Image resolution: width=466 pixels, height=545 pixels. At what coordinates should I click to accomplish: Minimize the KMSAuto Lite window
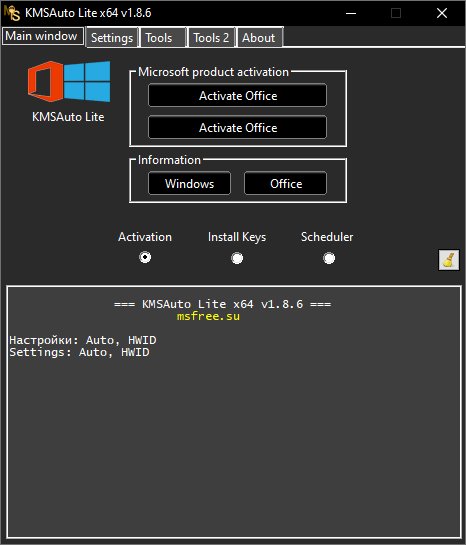pos(351,13)
